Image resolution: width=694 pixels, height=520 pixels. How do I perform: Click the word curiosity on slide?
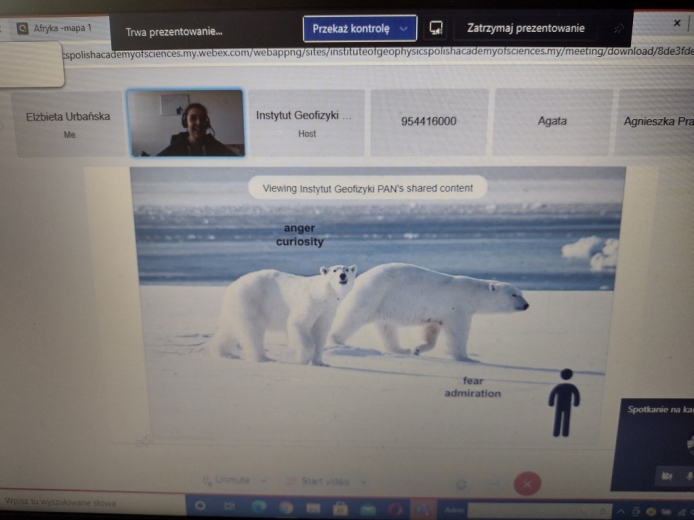(300, 242)
